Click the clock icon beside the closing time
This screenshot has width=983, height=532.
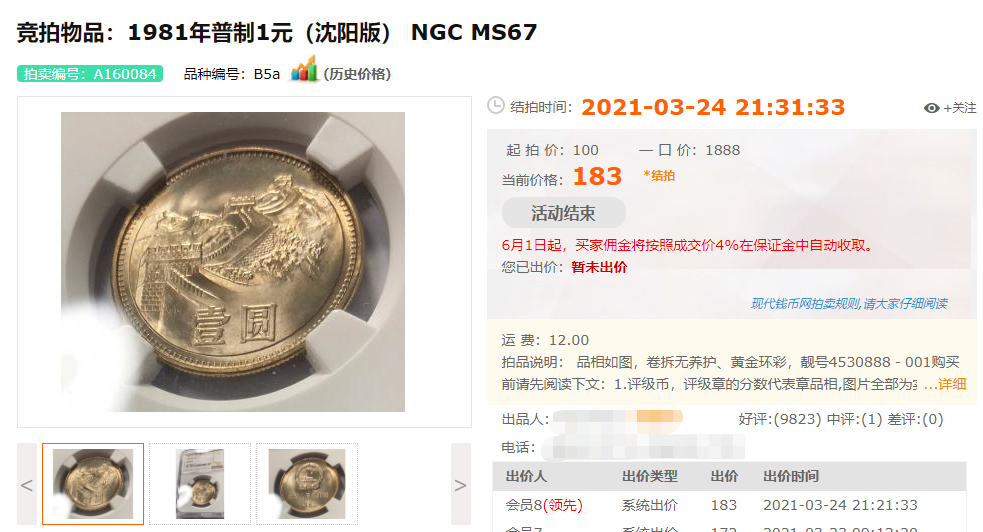point(496,105)
